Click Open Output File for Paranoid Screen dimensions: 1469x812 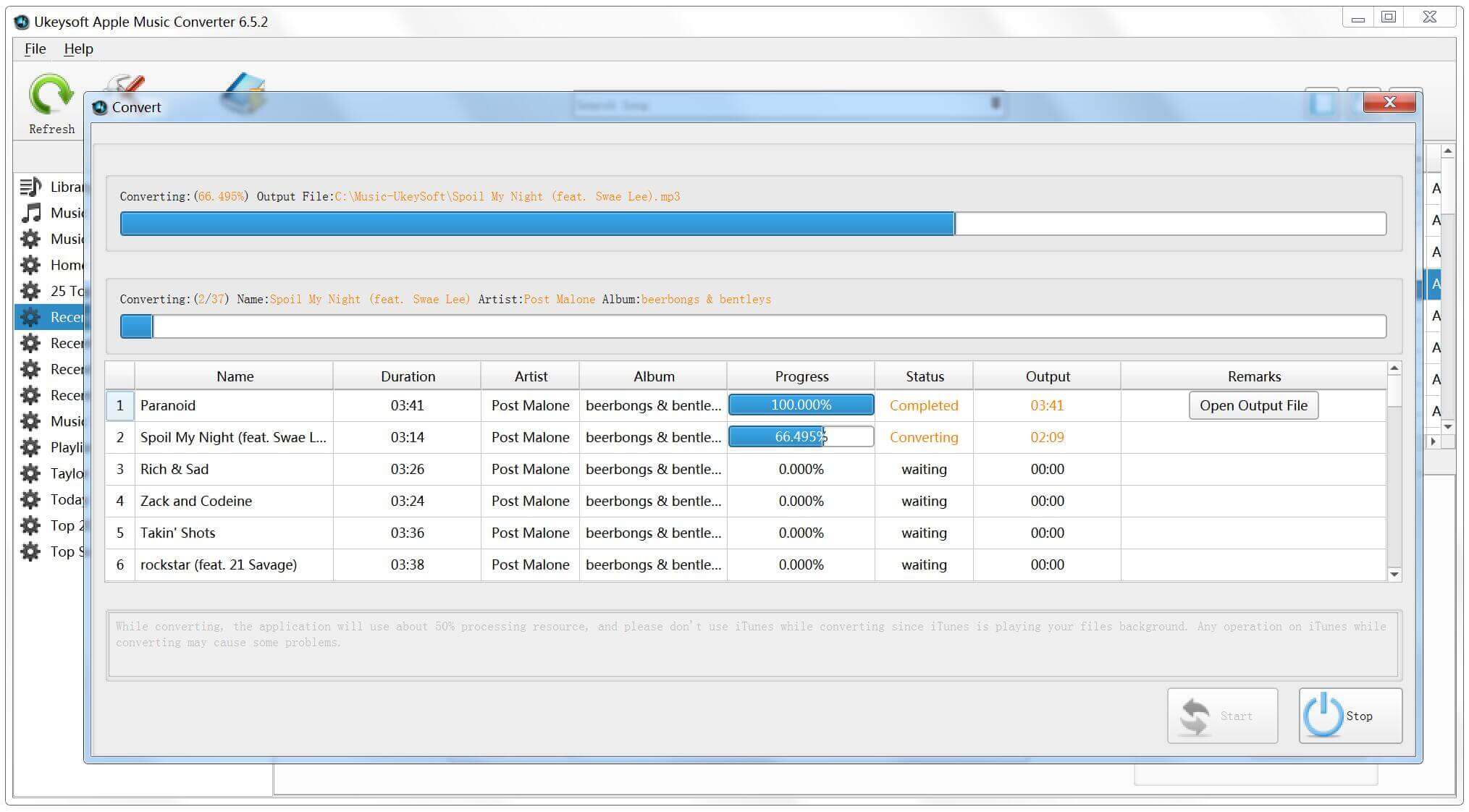coord(1255,404)
